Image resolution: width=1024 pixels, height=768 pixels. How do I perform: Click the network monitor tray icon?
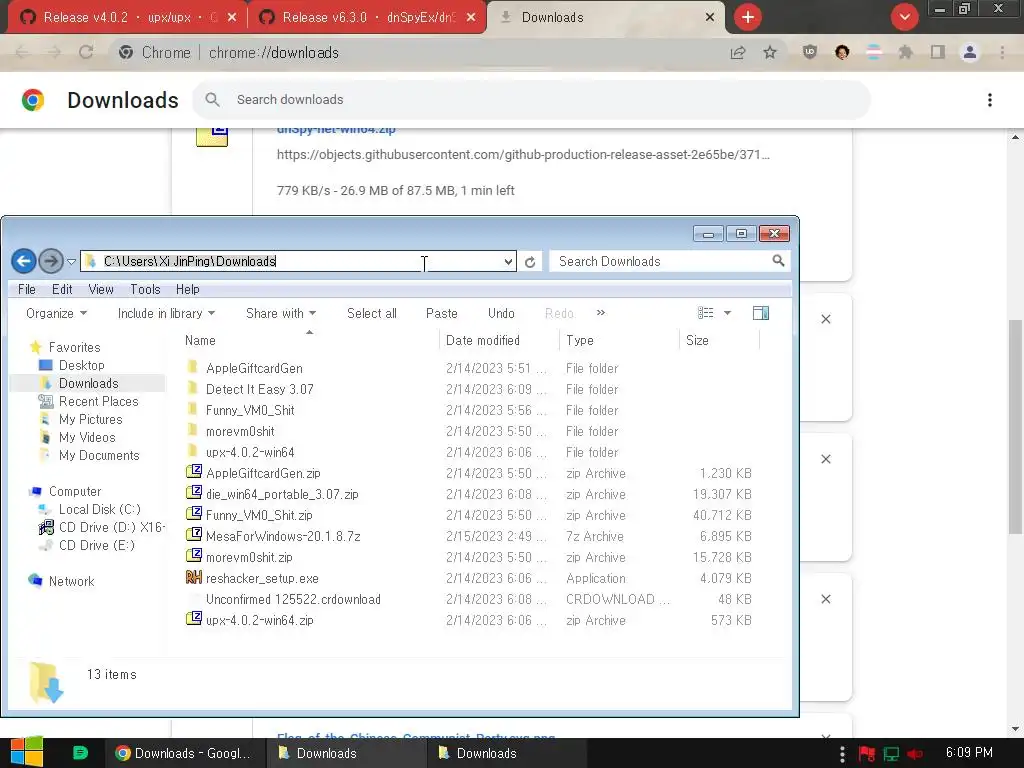click(x=891, y=754)
